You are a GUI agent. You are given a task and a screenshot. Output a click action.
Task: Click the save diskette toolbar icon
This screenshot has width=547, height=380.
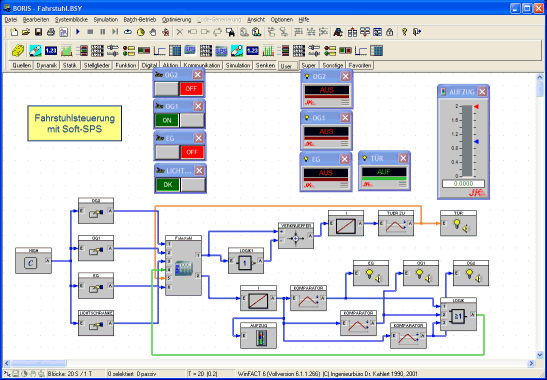click(x=38, y=32)
